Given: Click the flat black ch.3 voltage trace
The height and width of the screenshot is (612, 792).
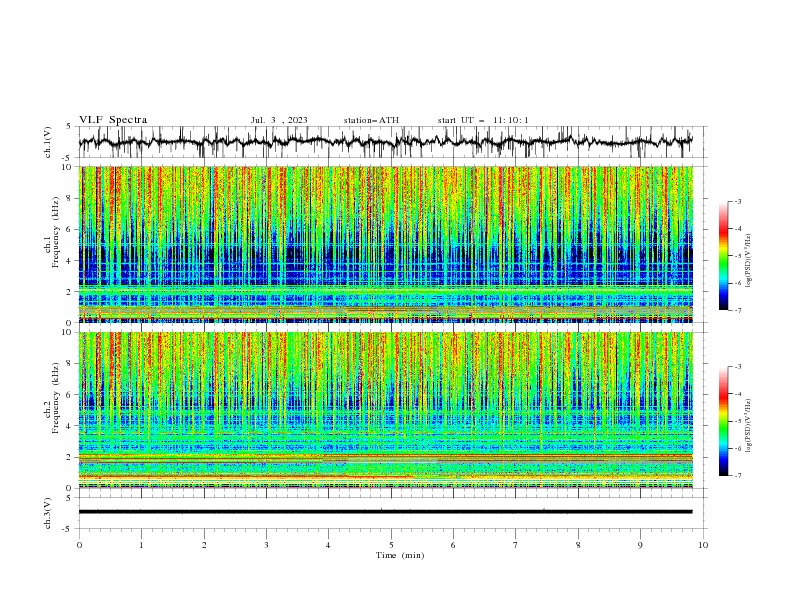Looking at the screenshot, I should coord(385,512).
